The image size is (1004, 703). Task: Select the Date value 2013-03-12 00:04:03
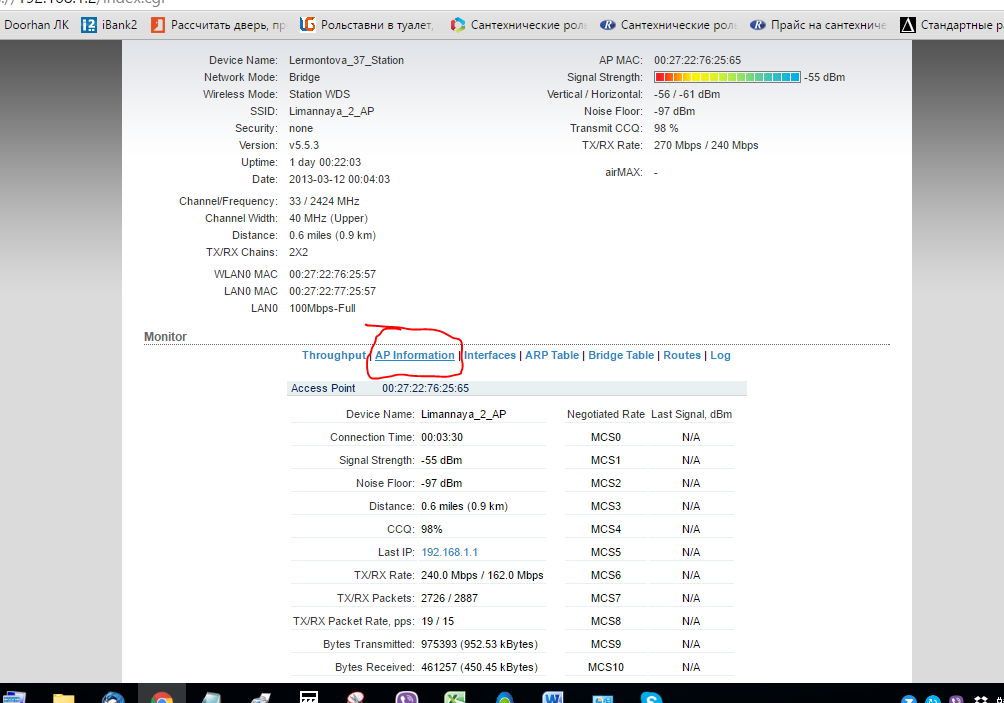tap(339, 179)
